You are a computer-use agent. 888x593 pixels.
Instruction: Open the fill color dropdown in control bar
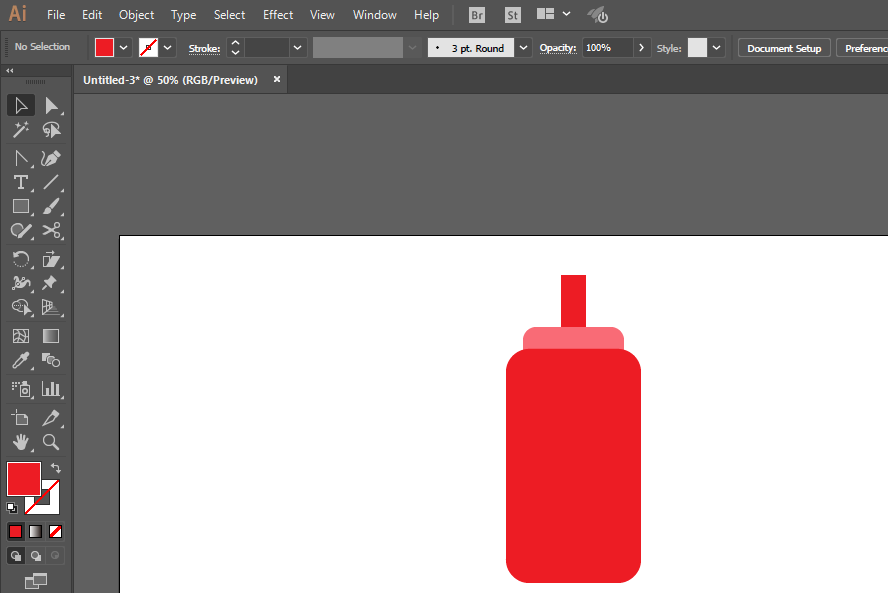click(x=124, y=47)
